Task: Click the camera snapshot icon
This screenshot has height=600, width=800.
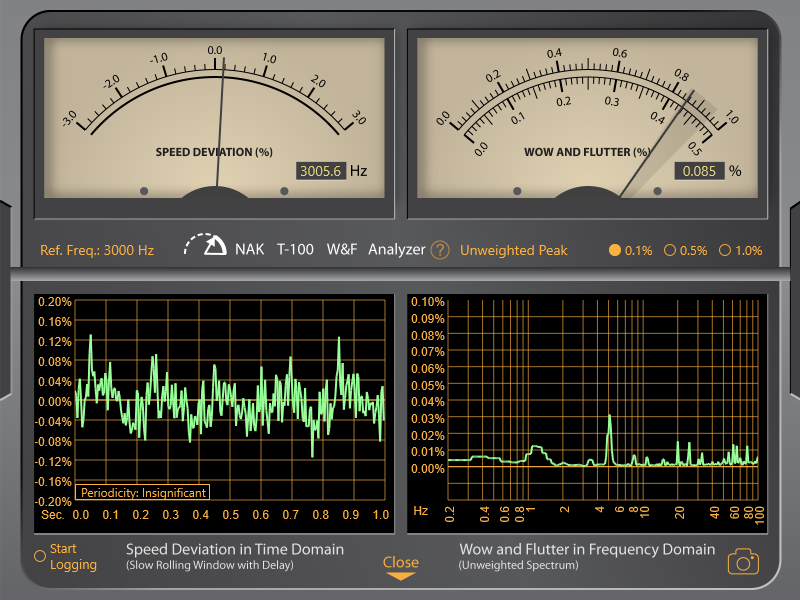Action: click(x=742, y=561)
